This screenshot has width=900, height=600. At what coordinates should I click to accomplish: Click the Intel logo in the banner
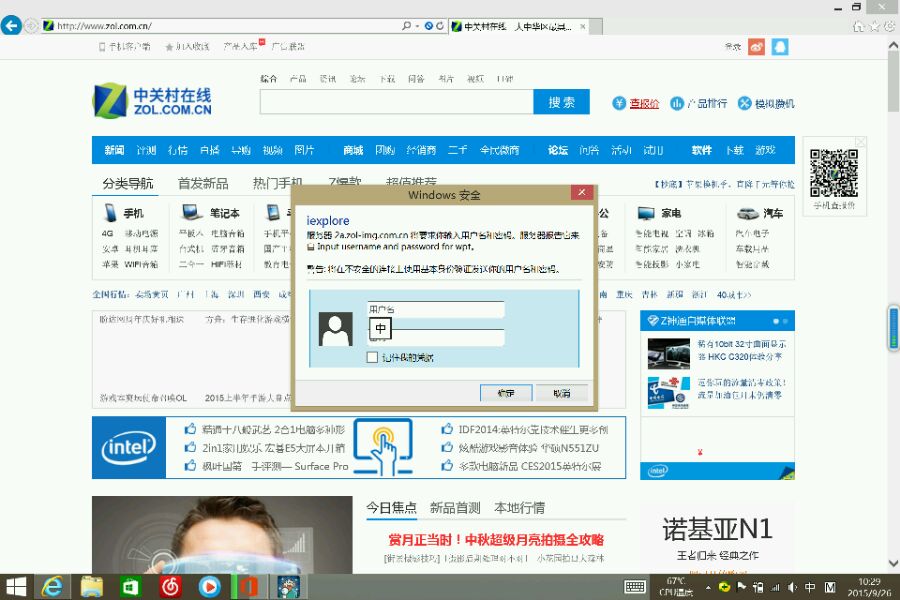129,448
